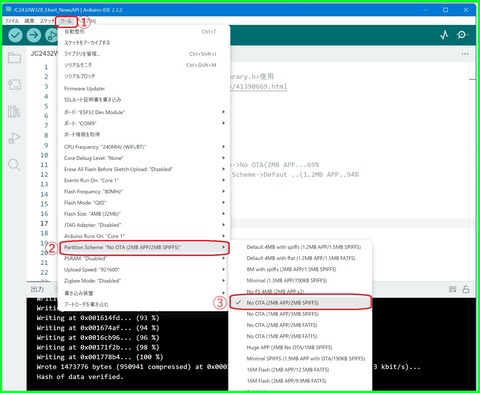
Task: Choose ボード情報を取得 menu entry
Action: [144, 134]
